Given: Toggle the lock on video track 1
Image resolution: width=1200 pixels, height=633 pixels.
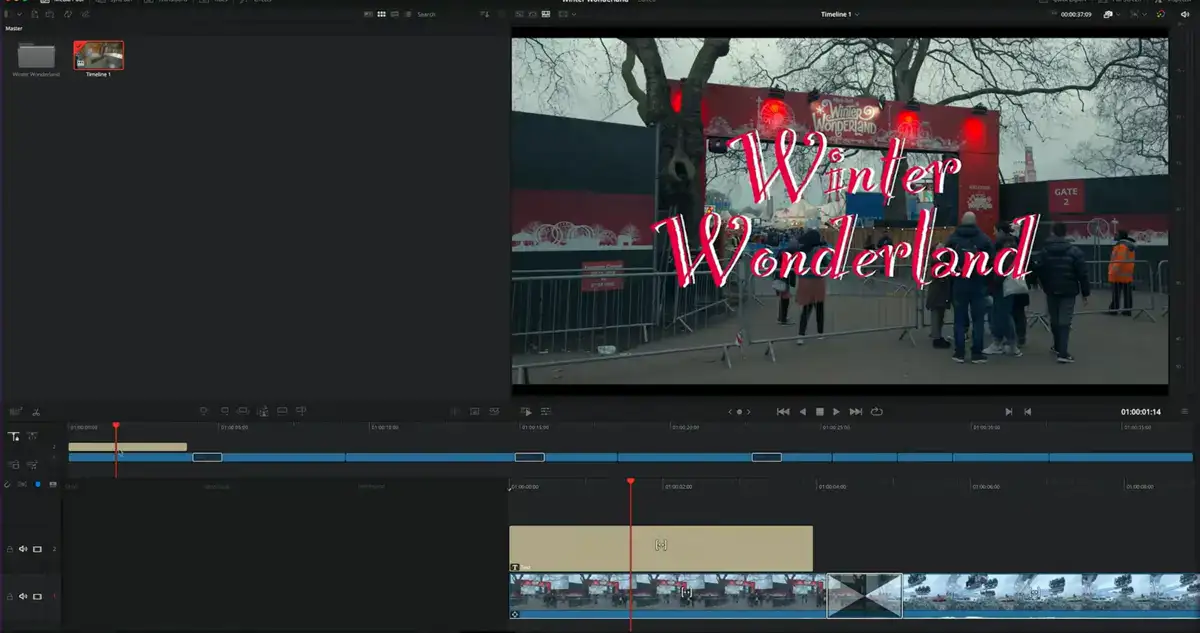Looking at the screenshot, I should [10, 596].
